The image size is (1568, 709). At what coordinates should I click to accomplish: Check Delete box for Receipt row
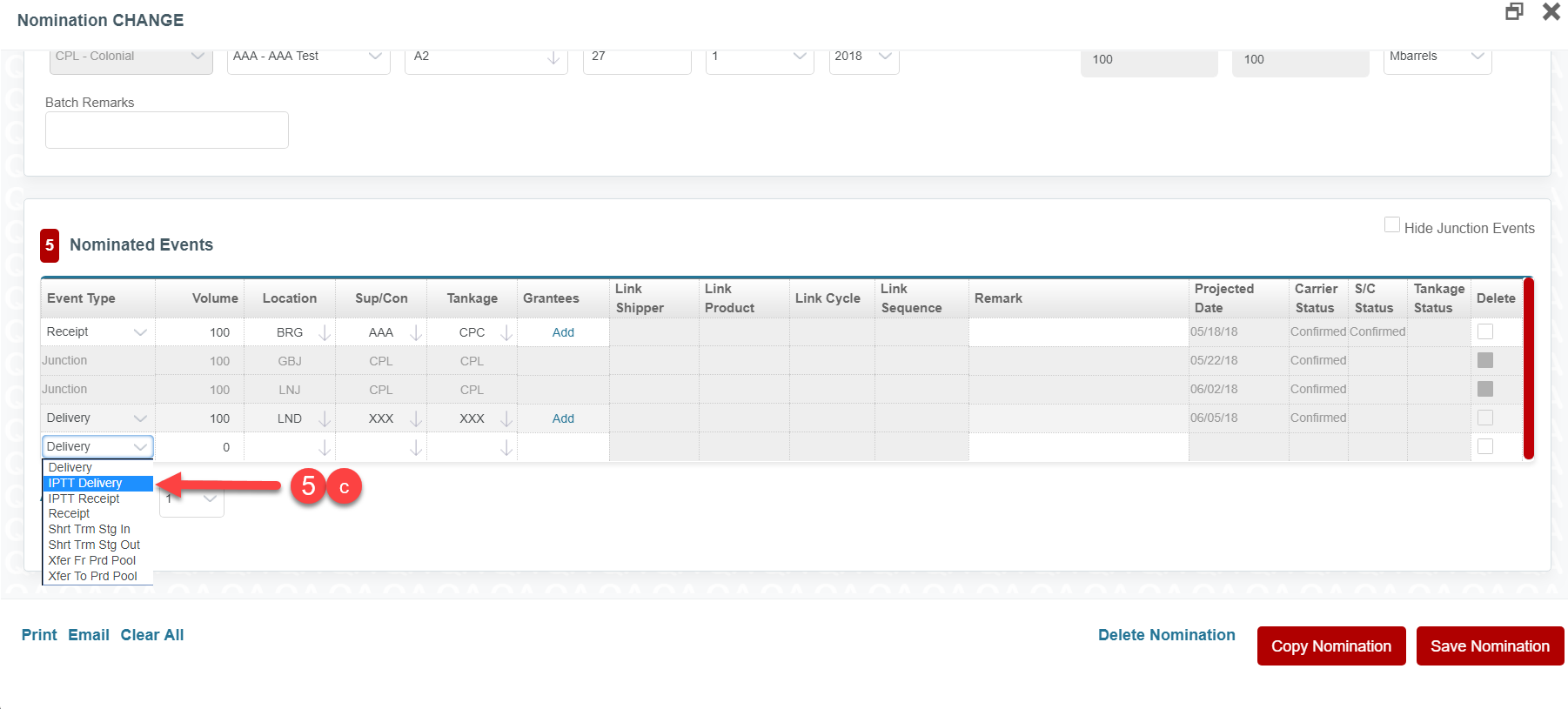[x=1485, y=331]
